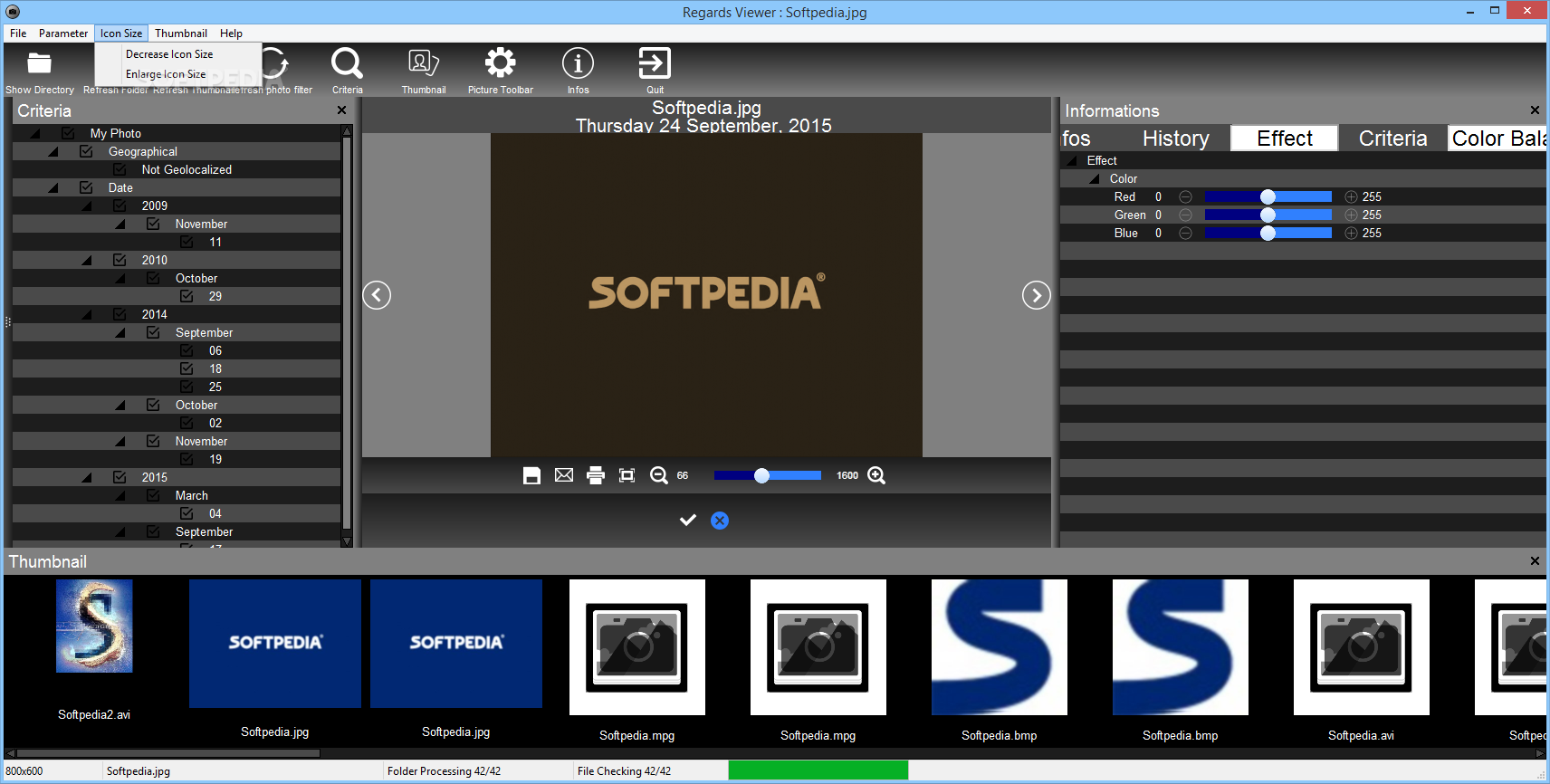The height and width of the screenshot is (784, 1550).
Task: Click the Thumbnail toolbar icon
Action: (424, 63)
